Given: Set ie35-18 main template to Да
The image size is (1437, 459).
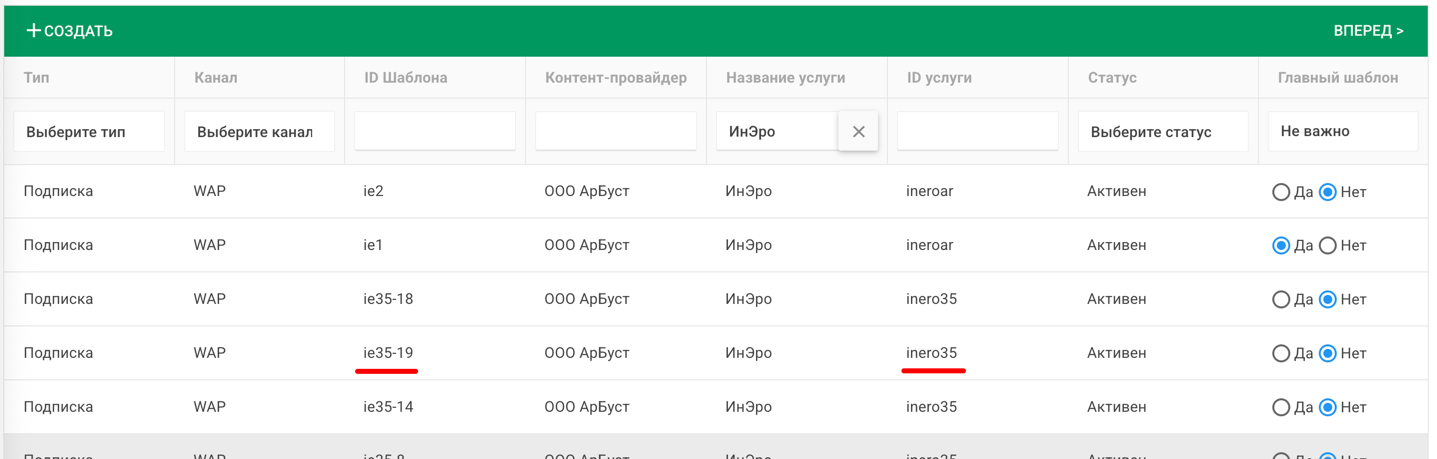Looking at the screenshot, I should [1280, 300].
